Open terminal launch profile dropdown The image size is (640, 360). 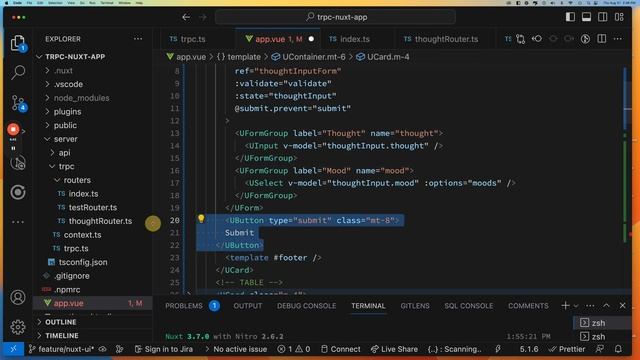[576, 306]
